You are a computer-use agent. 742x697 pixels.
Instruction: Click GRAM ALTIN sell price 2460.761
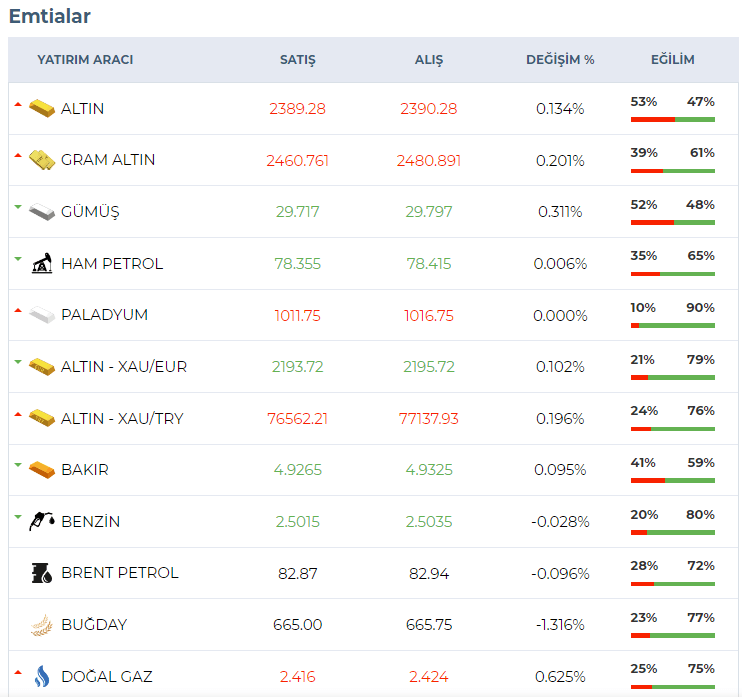pyautogui.click(x=297, y=160)
